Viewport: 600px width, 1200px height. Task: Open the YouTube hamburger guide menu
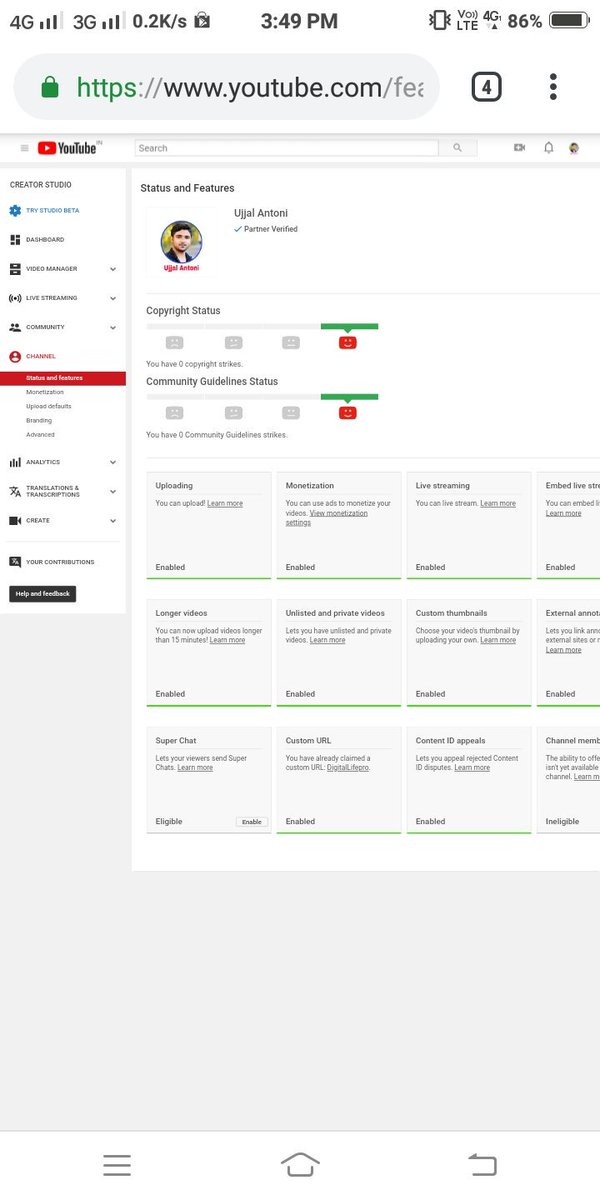[24, 148]
